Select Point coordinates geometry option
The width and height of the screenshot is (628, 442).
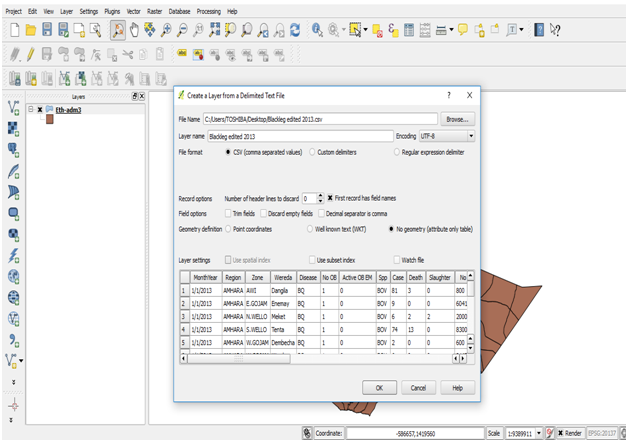click(x=228, y=229)
